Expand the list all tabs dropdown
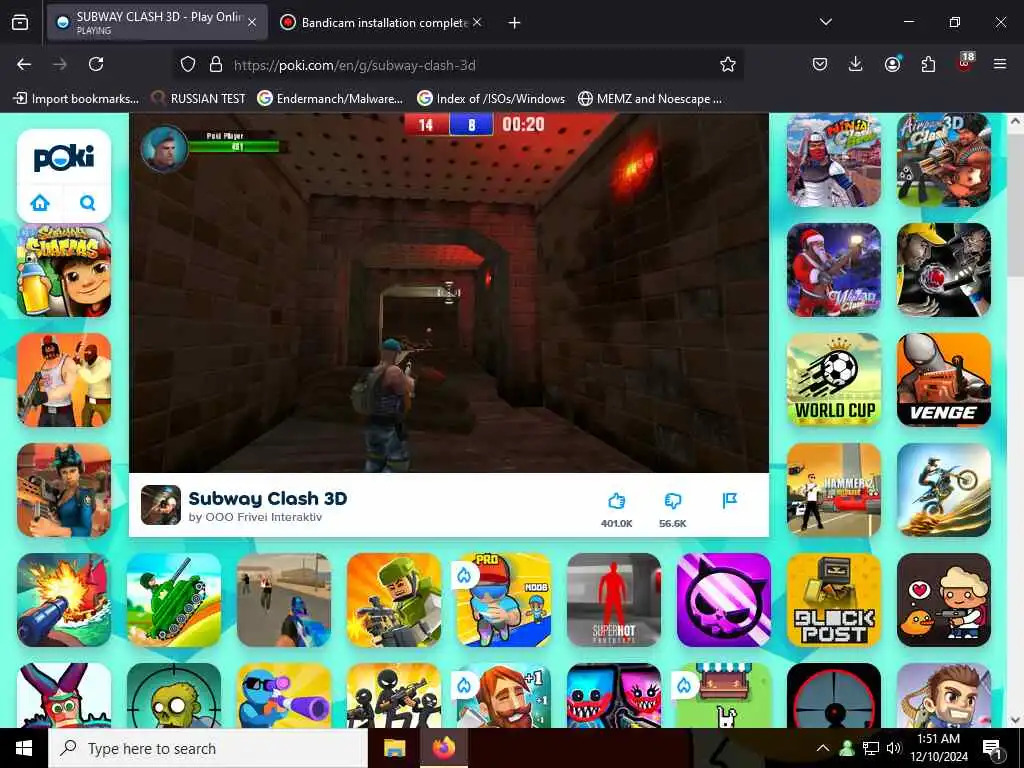 826,22
